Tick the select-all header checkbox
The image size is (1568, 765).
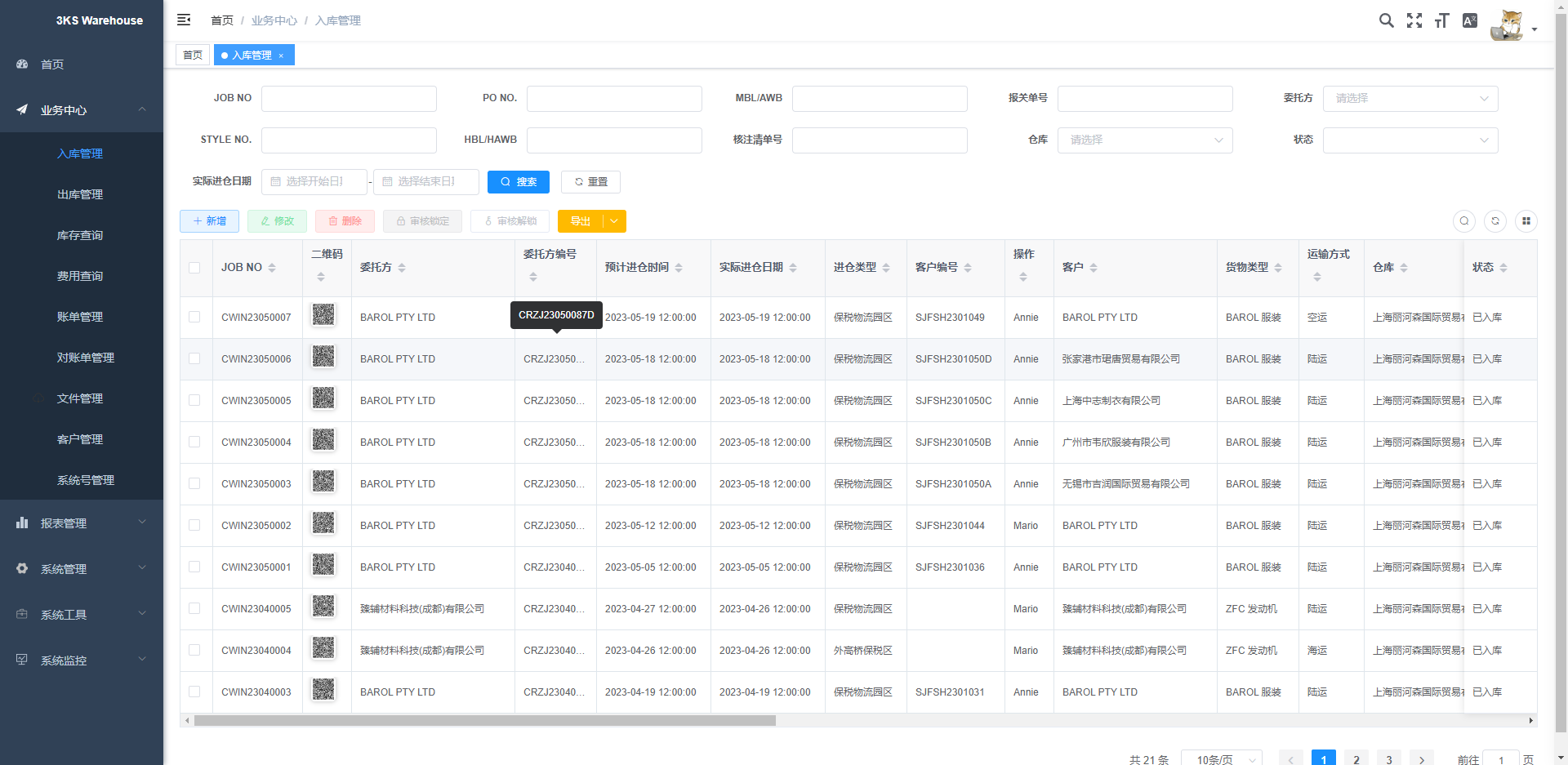194,268
